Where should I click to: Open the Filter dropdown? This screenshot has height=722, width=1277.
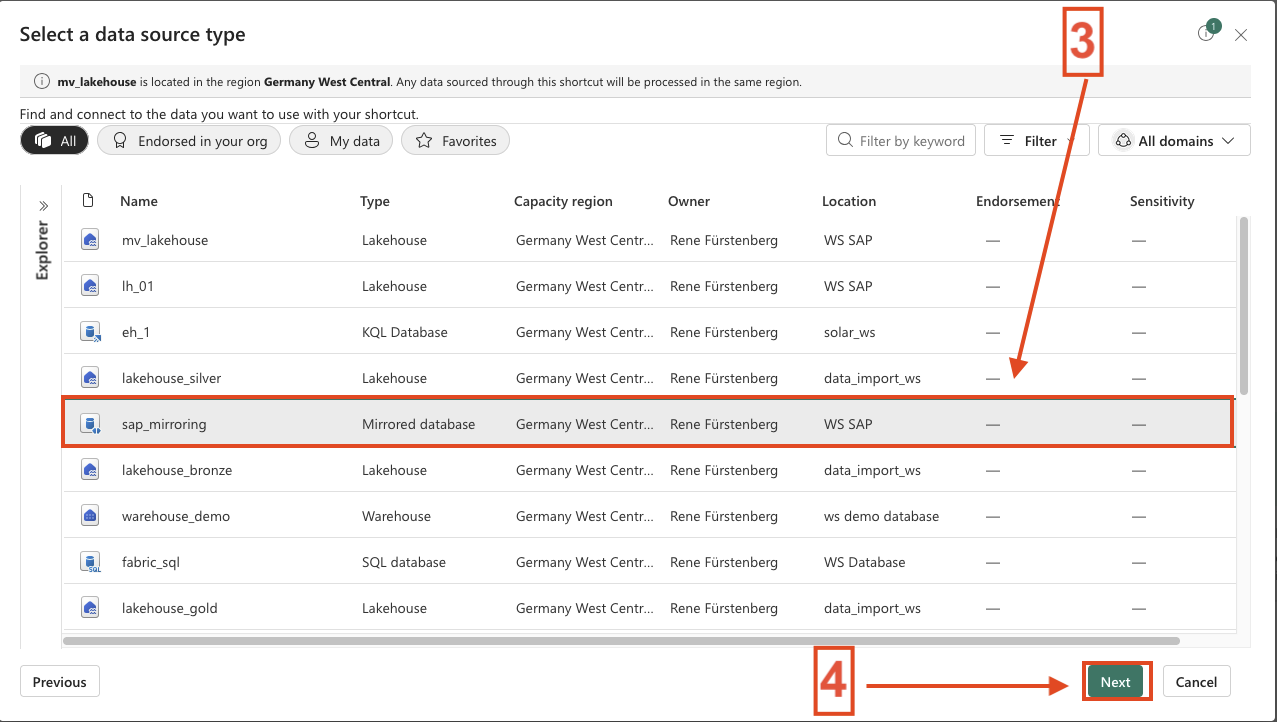(x=1036, y=141)
